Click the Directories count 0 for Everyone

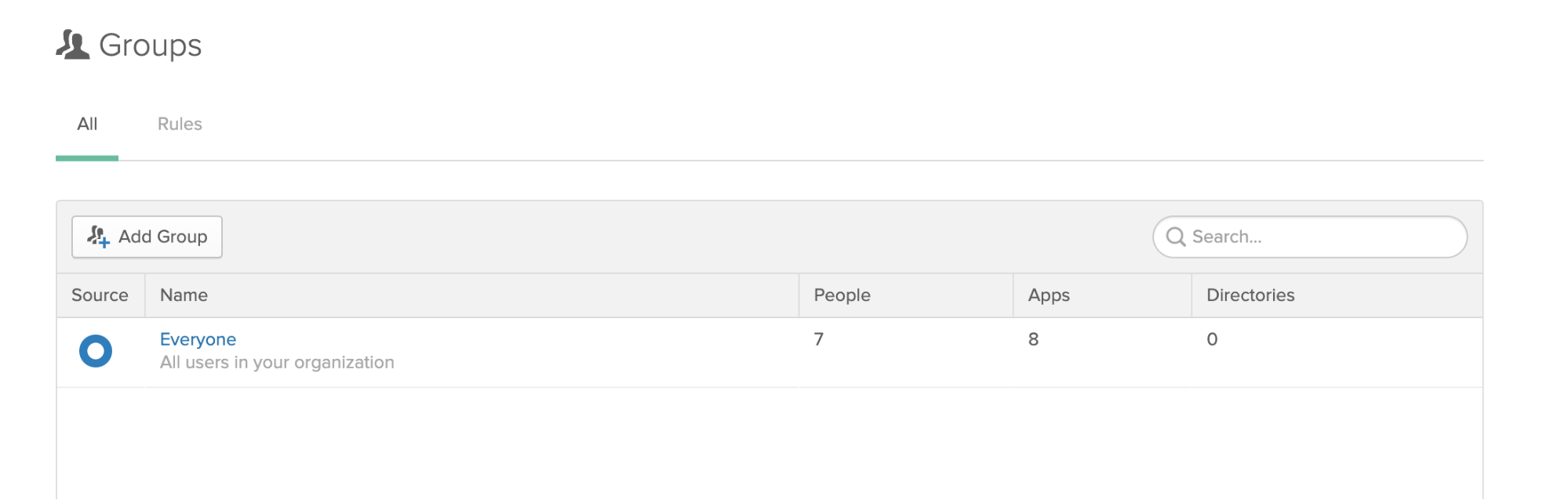[x=1212, y=339]
